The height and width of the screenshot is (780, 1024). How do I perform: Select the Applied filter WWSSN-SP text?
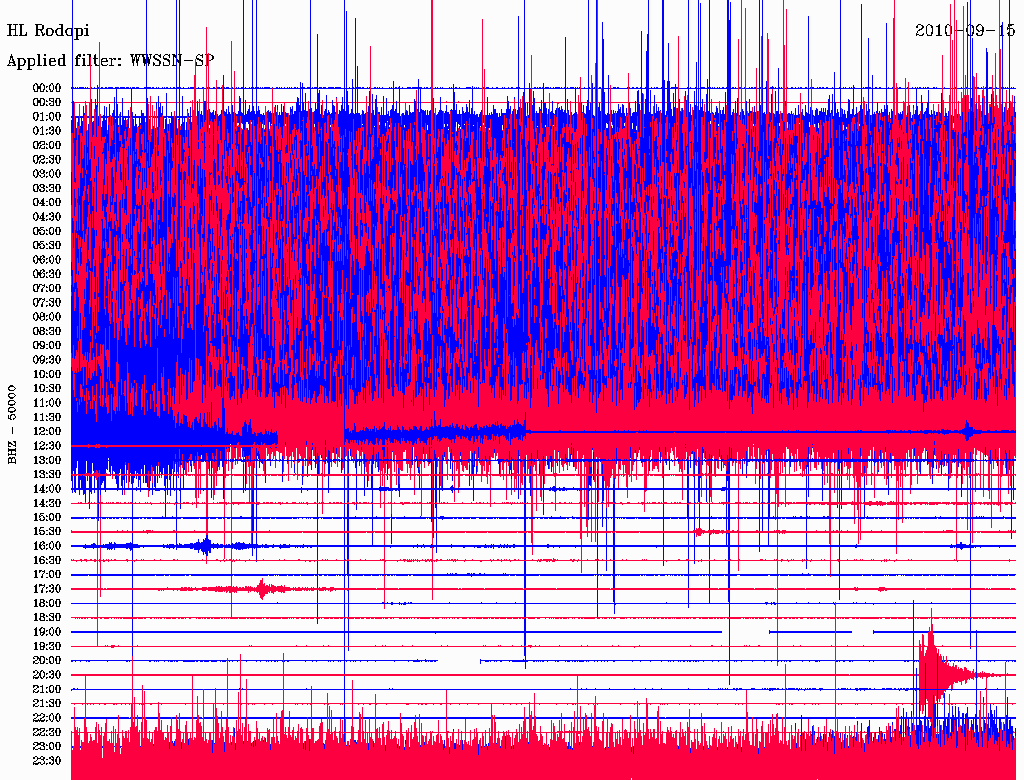[110, 61]
